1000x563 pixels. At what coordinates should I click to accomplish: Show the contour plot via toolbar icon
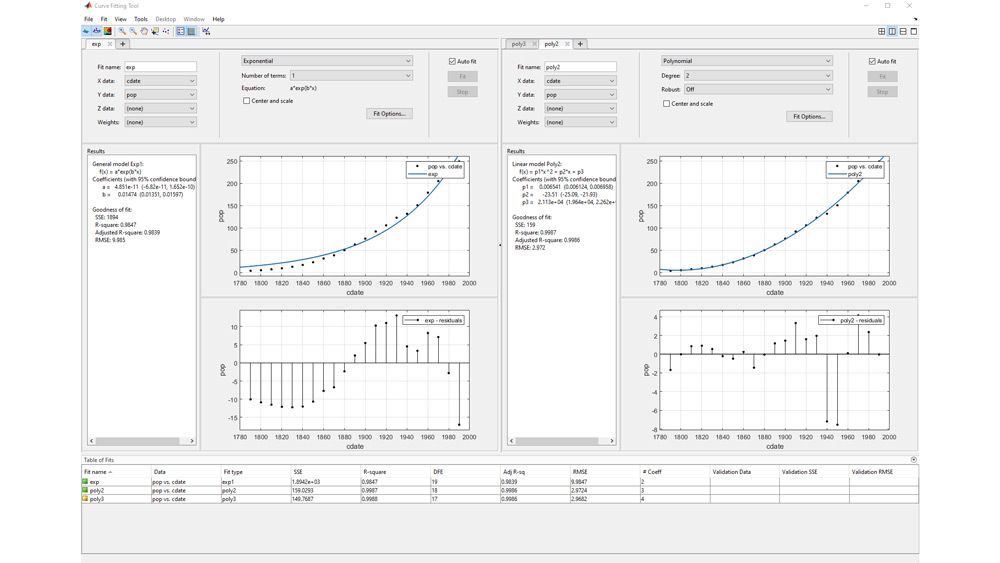(108, 31)
